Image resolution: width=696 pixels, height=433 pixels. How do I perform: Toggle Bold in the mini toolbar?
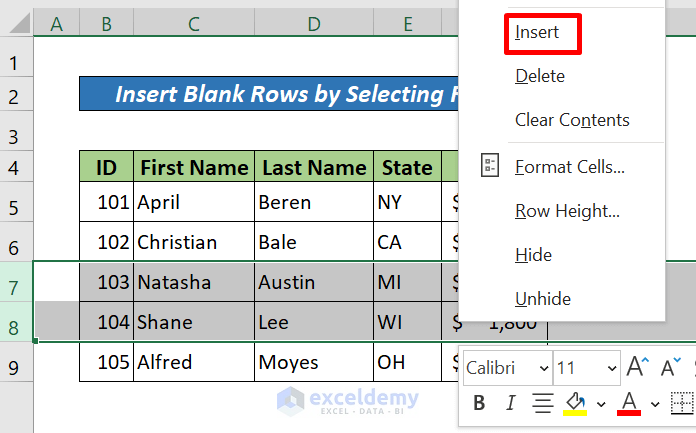pyautogui.click(x=479, y=403)
